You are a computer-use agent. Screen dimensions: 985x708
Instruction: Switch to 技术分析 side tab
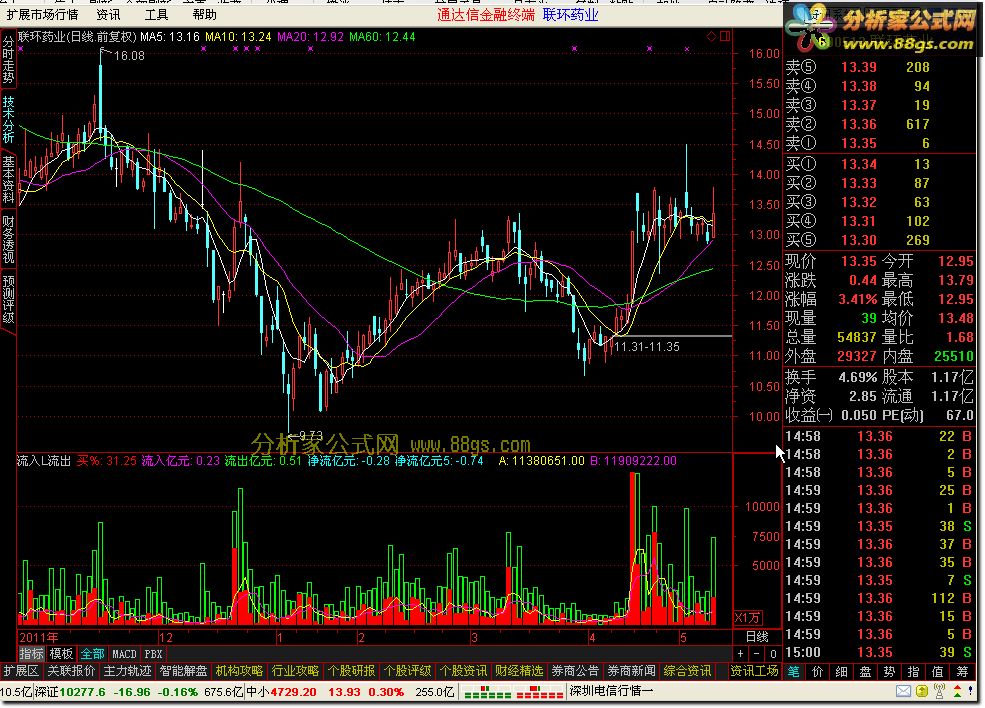(8, 119)
